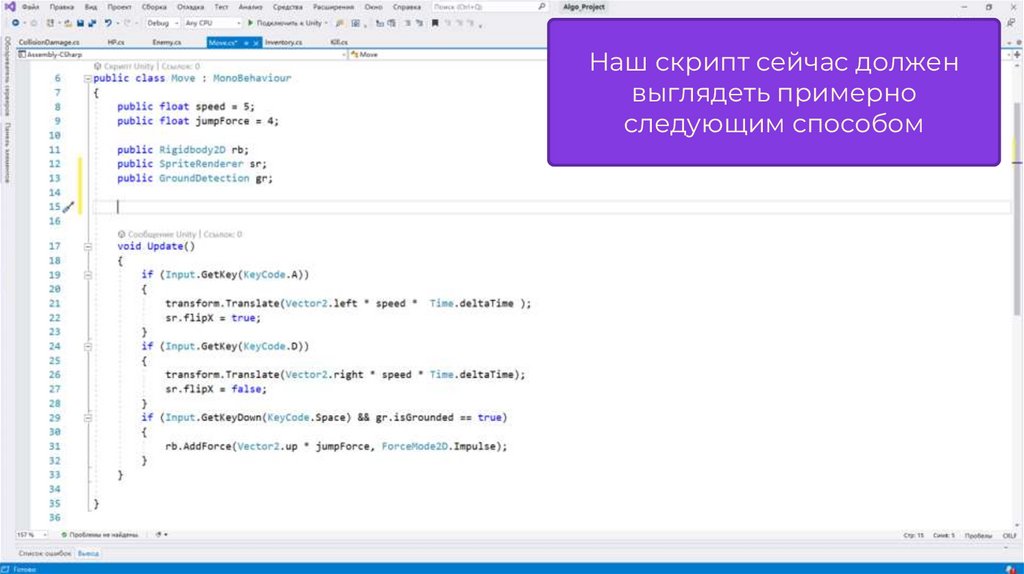This screenshot has height=574, width=1024.
Task: Open the Отладка menu
Action: click(191, 7)
